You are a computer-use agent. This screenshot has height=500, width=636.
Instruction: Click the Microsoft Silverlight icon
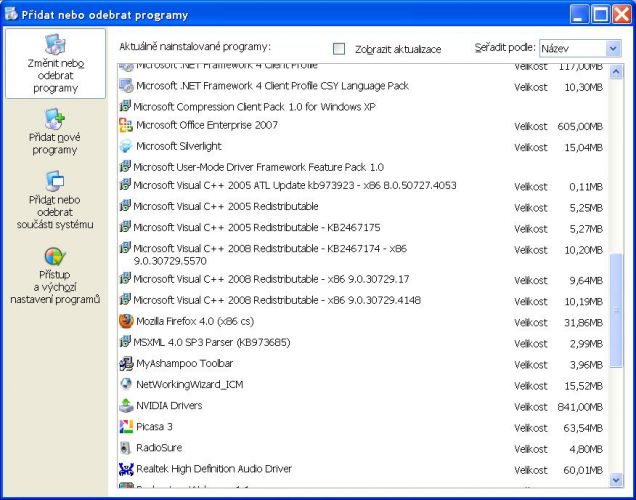pyautogui.click(x=126, y=146)
